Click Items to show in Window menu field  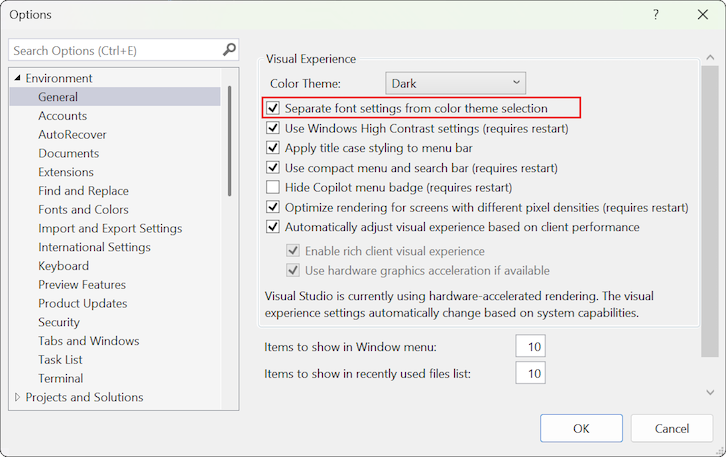tap(531, 346)
